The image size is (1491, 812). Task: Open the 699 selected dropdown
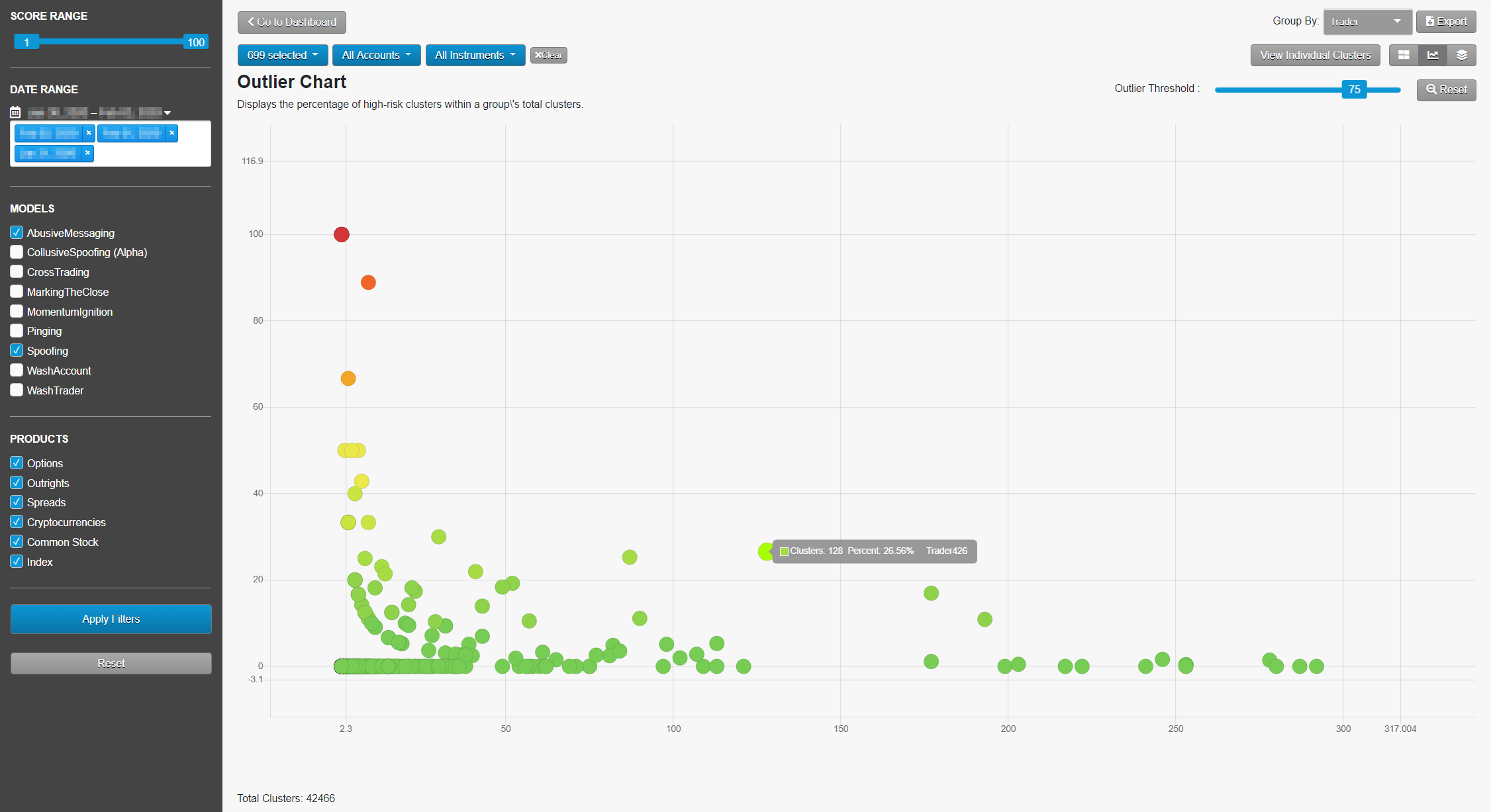[x=282, y=55]
